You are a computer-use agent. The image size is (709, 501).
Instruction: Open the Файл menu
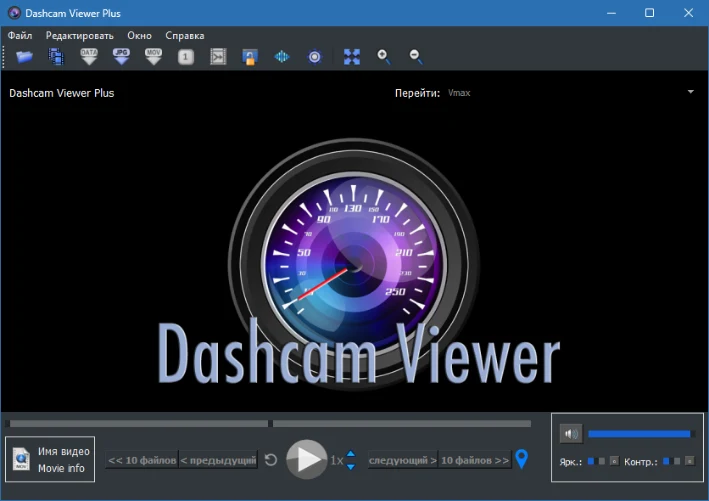click(x=20, y=35)
